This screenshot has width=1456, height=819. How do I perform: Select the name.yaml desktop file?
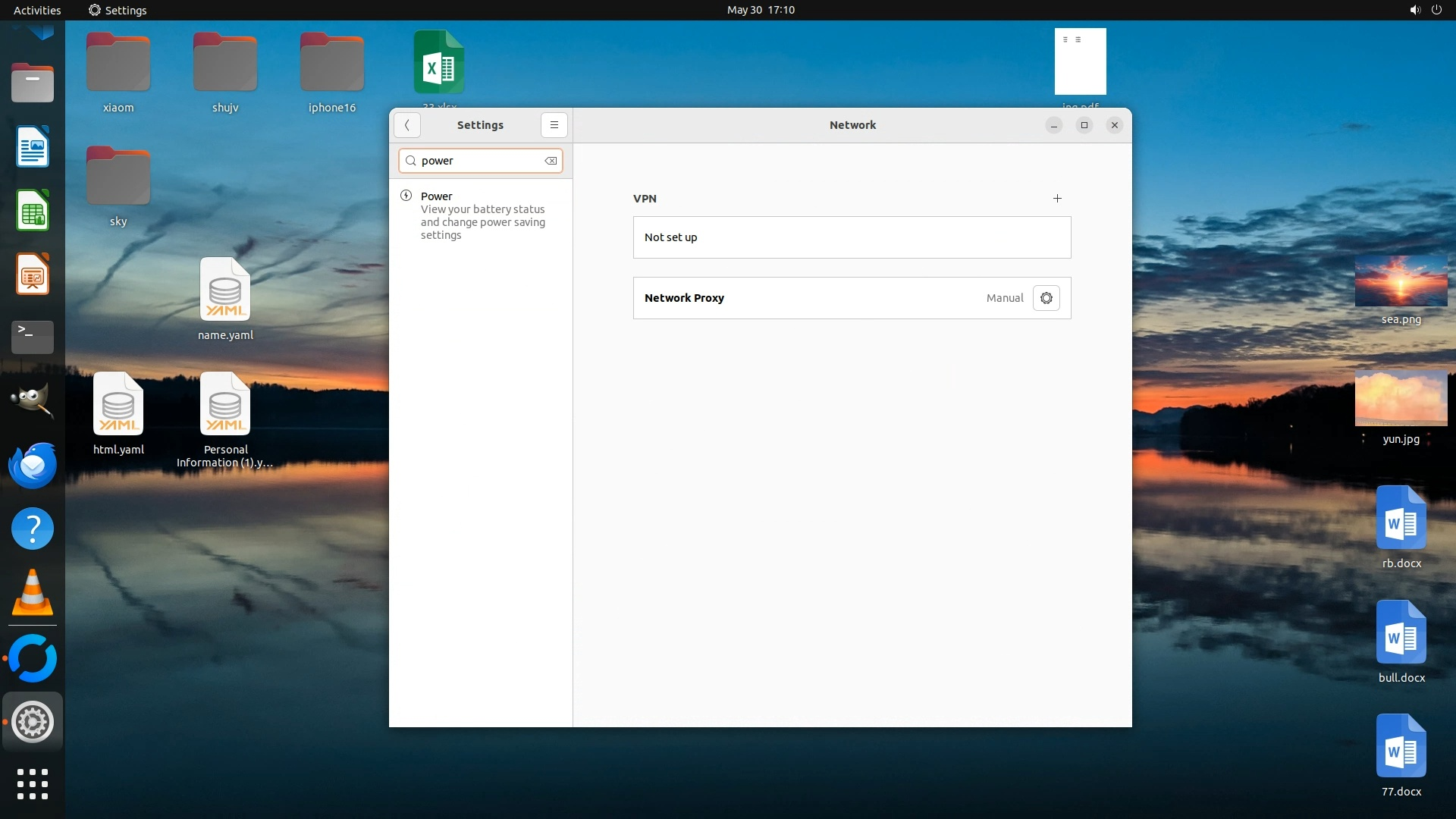(225, 290)
